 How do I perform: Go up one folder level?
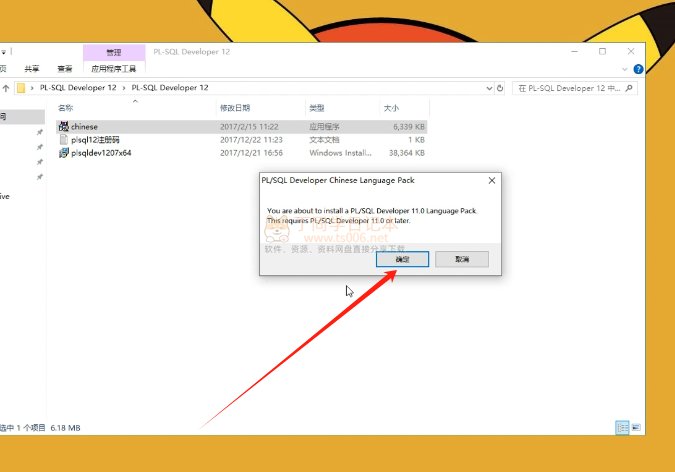click(6, 88)
